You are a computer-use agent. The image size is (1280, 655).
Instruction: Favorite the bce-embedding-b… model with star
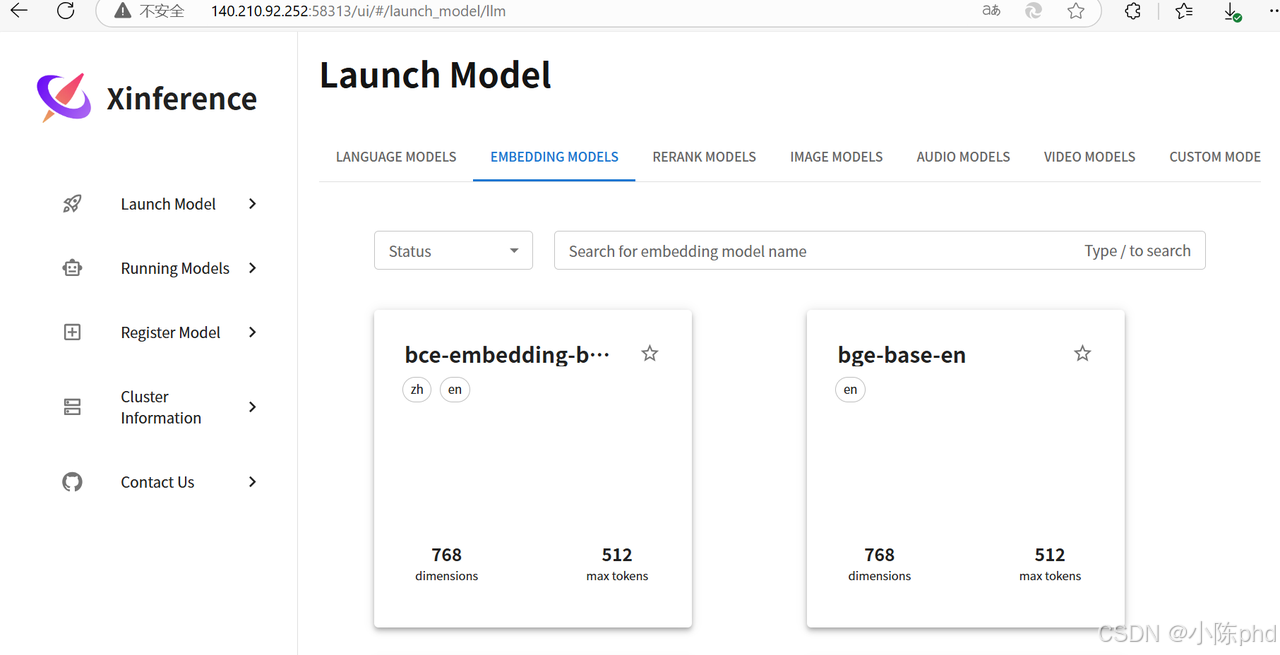(650, 353)
